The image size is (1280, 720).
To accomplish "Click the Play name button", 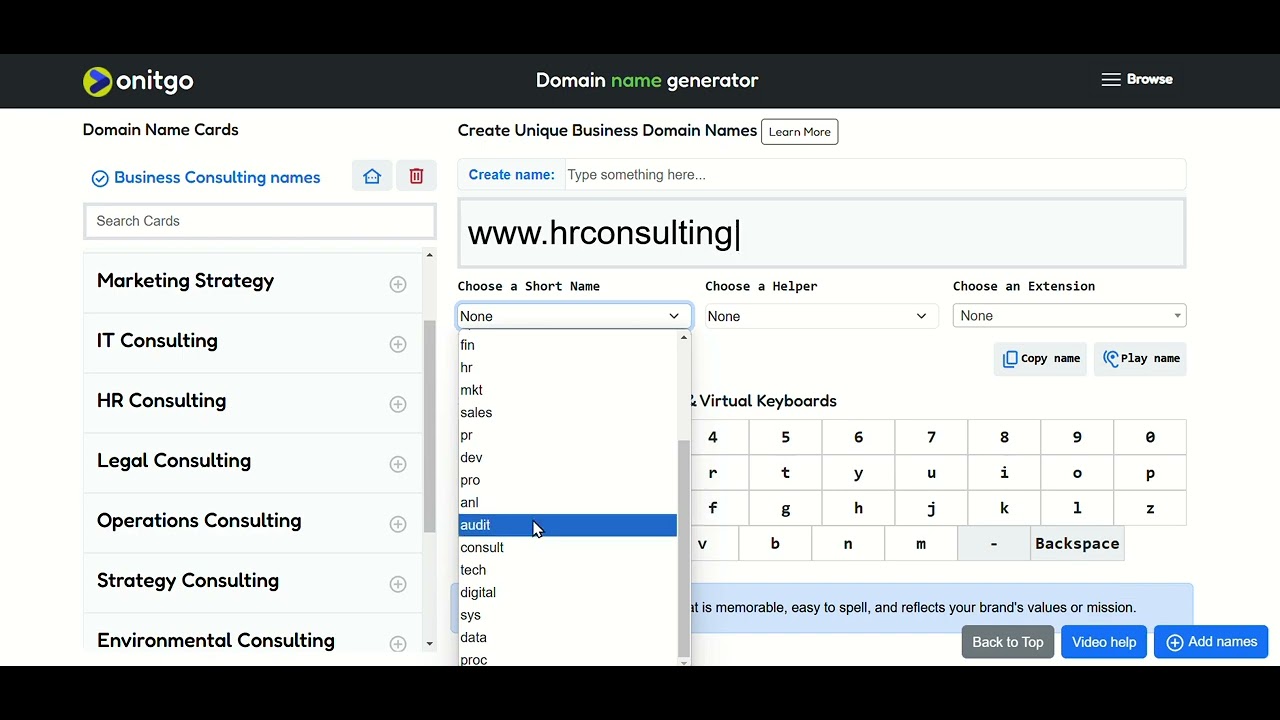I will [1140, 359].
